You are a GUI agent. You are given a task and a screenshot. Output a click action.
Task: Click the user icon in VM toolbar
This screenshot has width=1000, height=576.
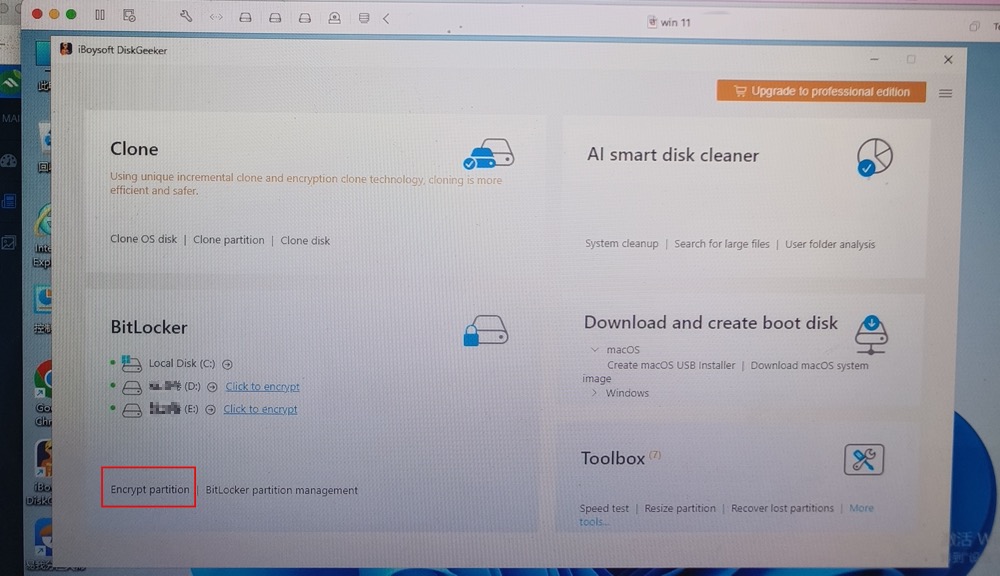click(x=334, y=18)
